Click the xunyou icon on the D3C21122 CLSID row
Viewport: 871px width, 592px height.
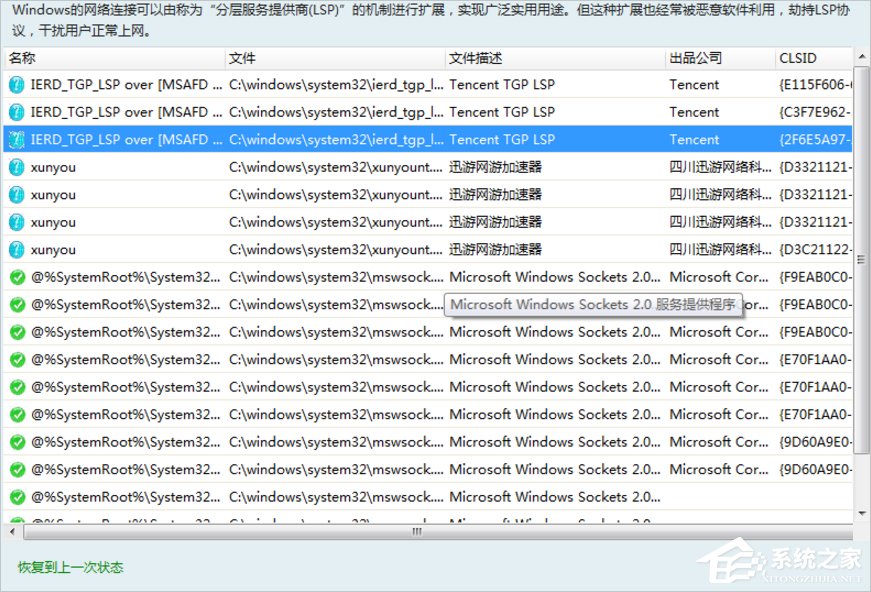19,249
